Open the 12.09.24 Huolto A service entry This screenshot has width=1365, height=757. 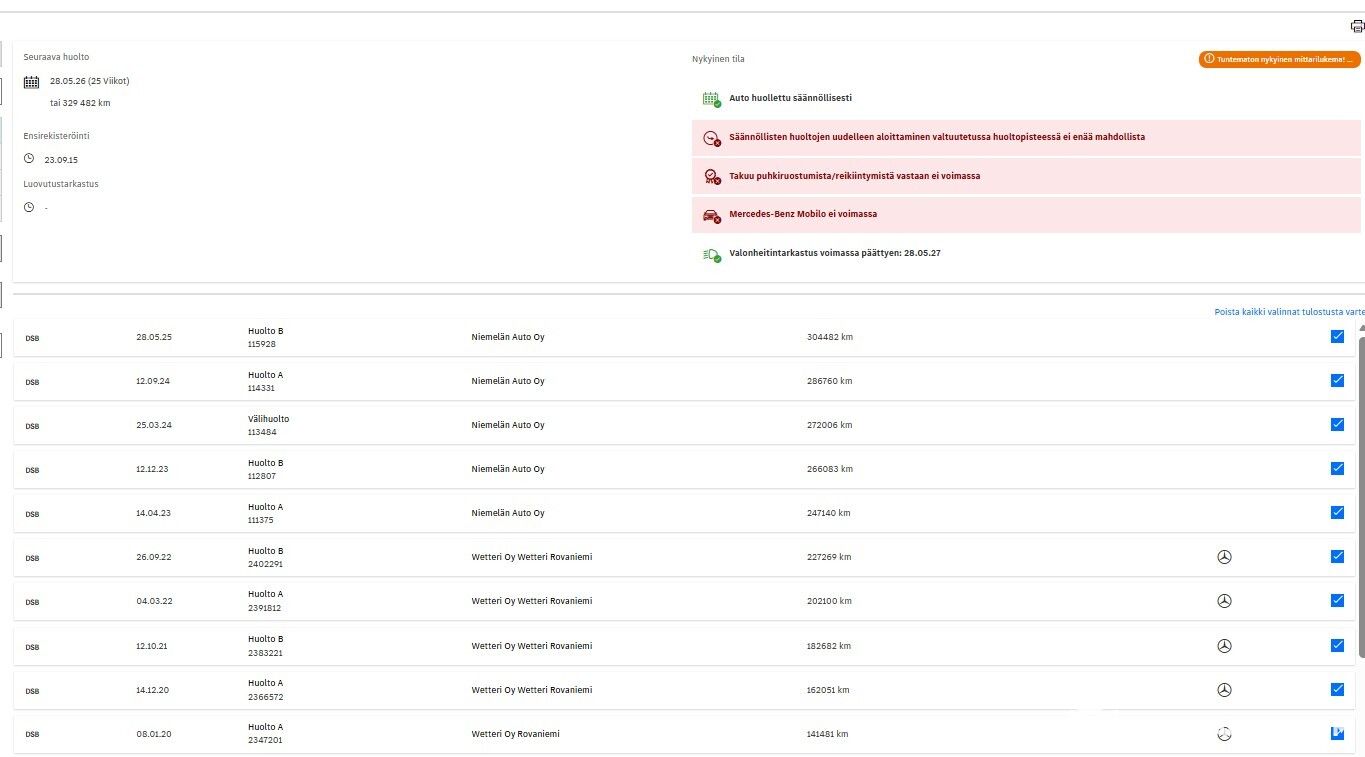click(265, 381)
